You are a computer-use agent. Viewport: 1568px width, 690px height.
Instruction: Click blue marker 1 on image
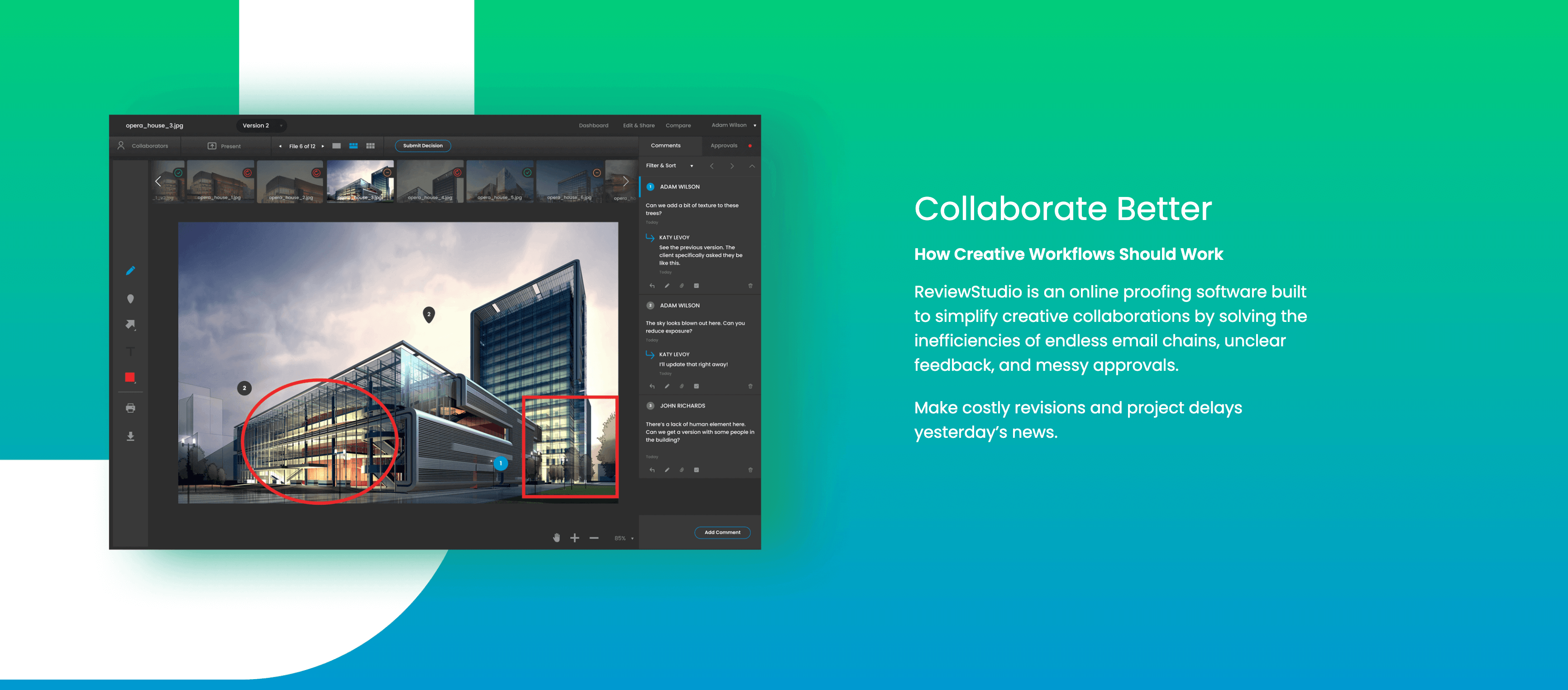click(500, 464)
